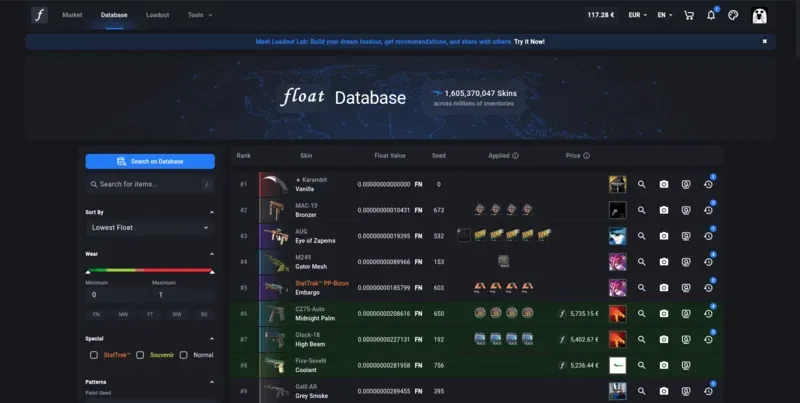Open screenshot camera for Galil AR Grey Smoke
Image resolution: width=800 pixels, height=403 pixels.
coord(664,391)
